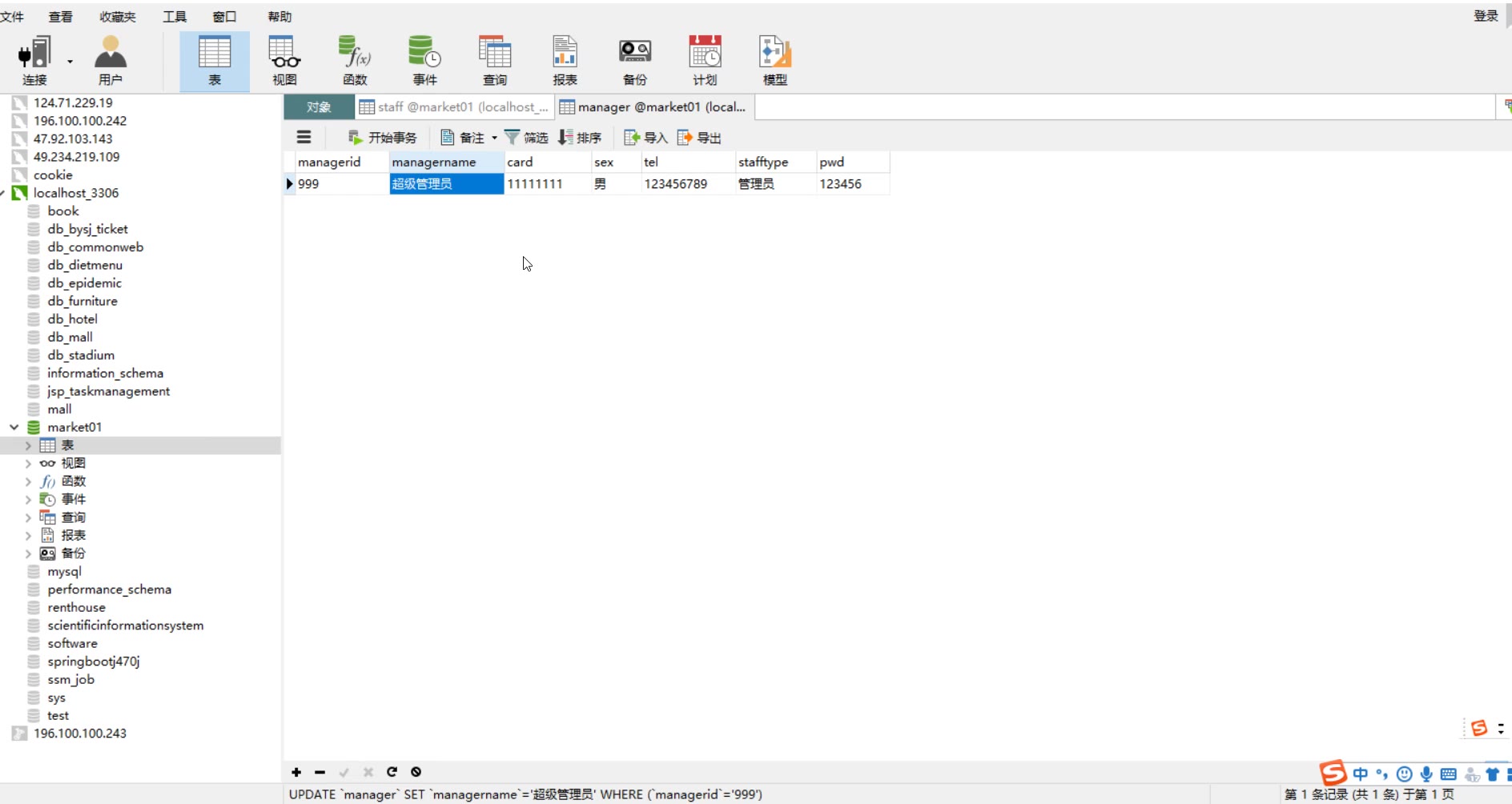Open the dropdown arrow next to 连接
This screenshot has width=1512, height=804.
(x=70, y=62)
